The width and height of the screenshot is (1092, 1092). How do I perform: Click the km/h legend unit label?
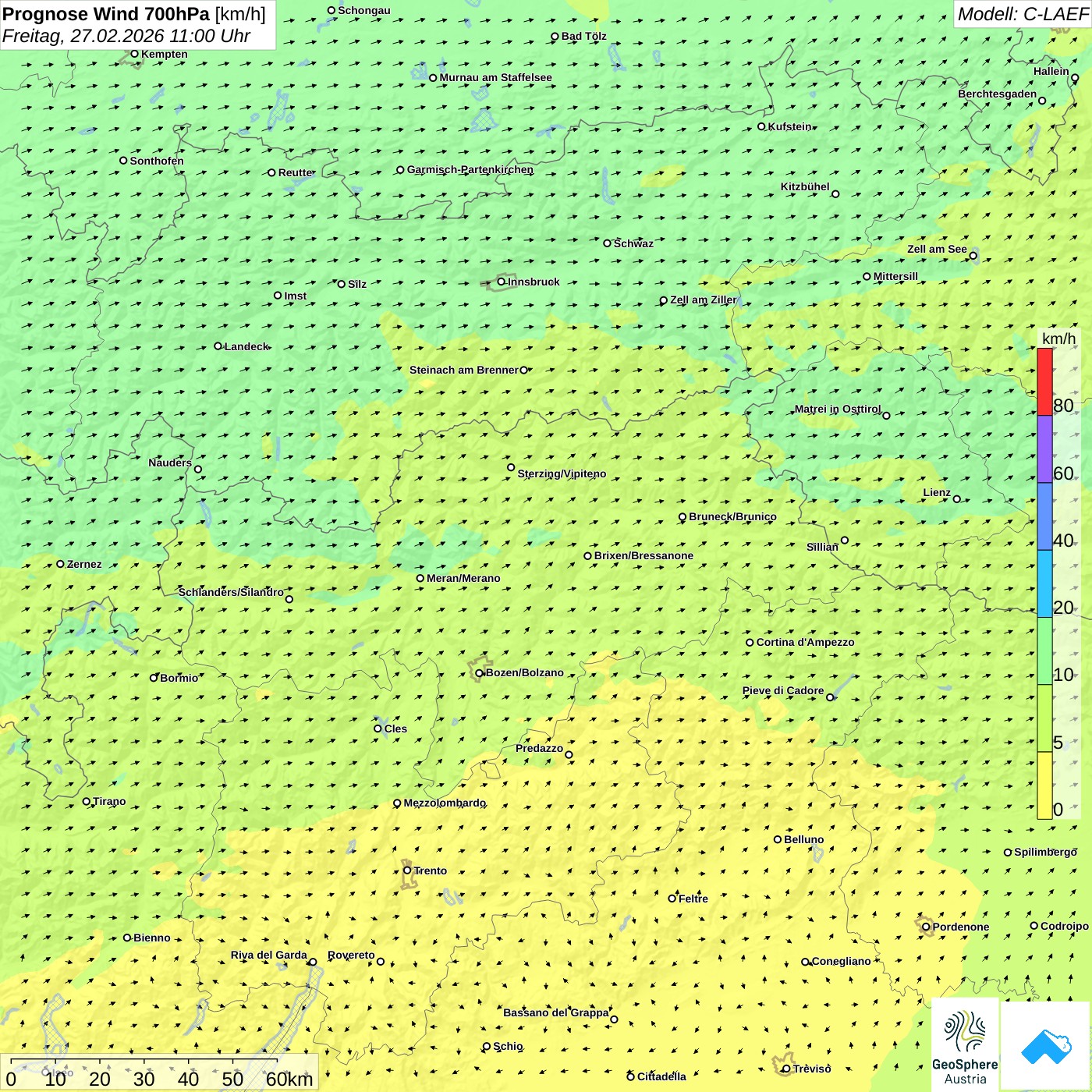[x=1058, y=339]
